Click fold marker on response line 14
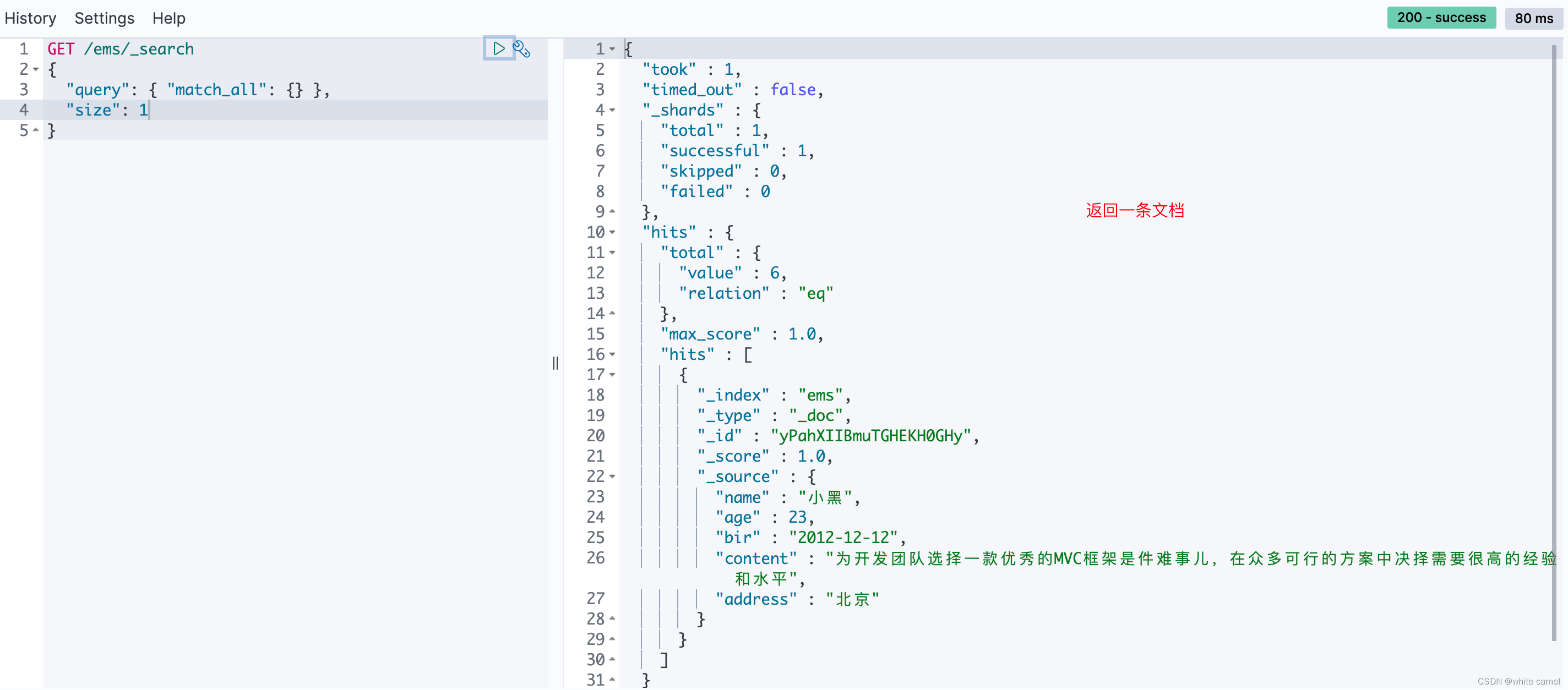Viewport: 1568px width, 690px height. [612, 313]
